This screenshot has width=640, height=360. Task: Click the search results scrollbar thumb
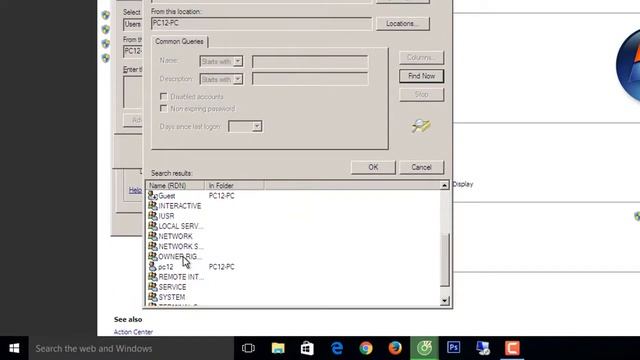point(444,260)
